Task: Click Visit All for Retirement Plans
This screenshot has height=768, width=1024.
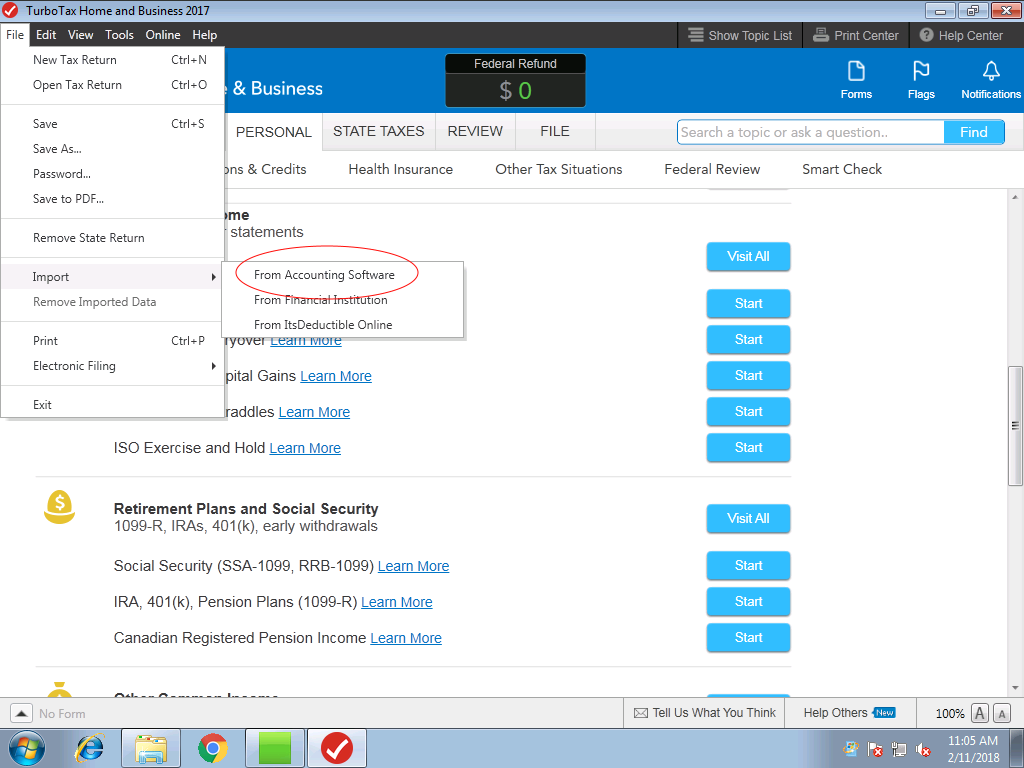Action: [748, 519]
